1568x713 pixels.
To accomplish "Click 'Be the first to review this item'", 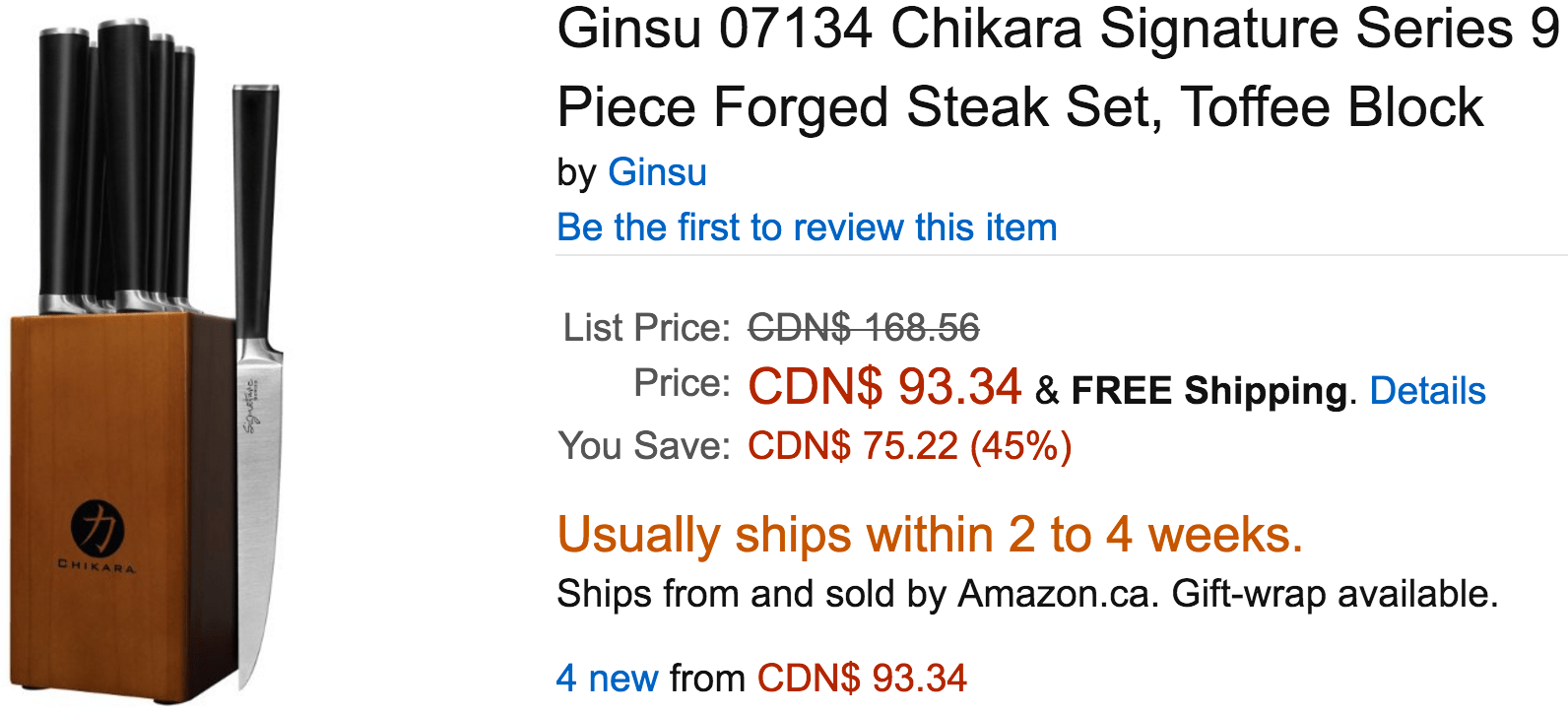I will coord(807,227).
